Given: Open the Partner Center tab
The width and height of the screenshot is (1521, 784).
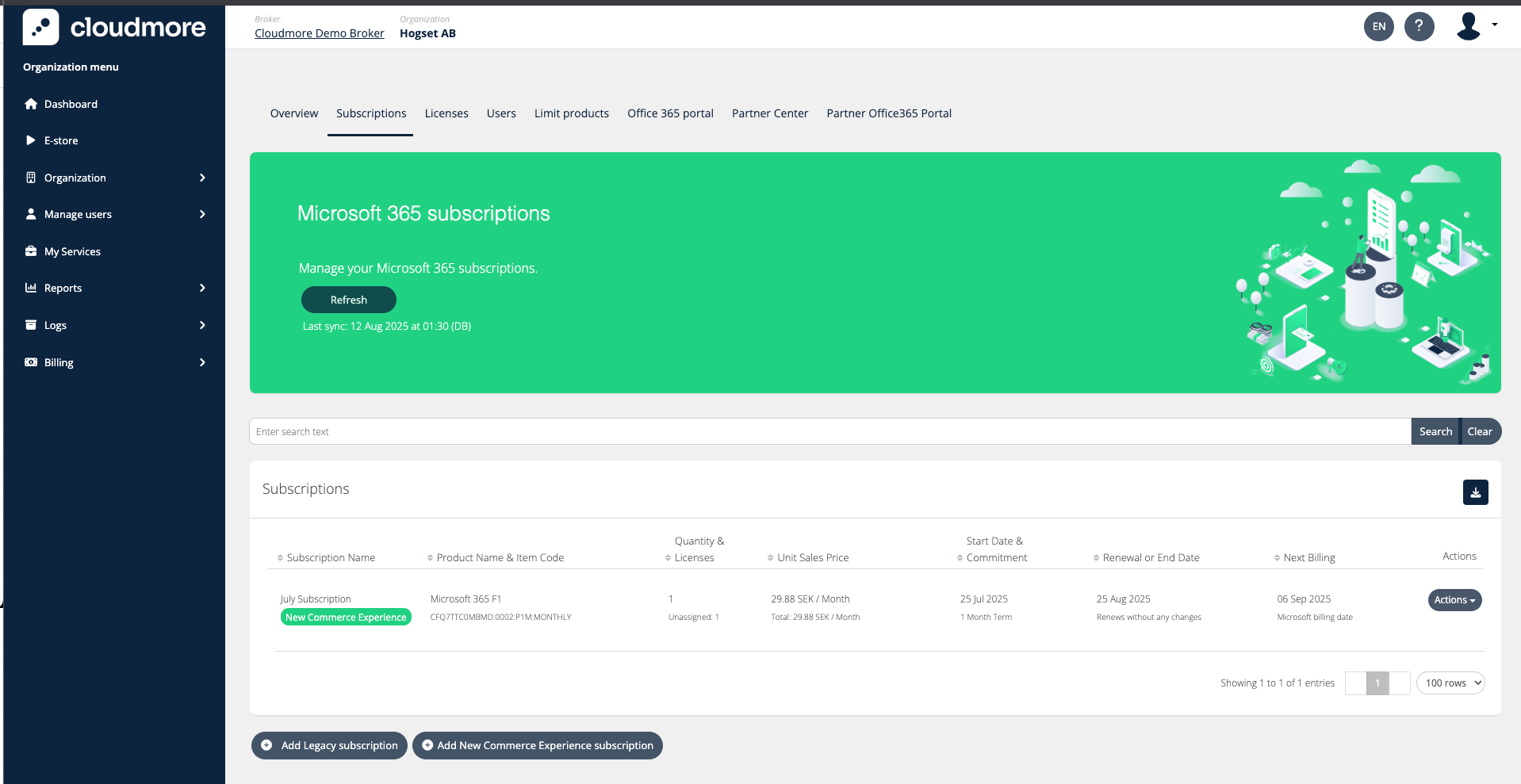Looking at the screenshot, I should (769, 113).
